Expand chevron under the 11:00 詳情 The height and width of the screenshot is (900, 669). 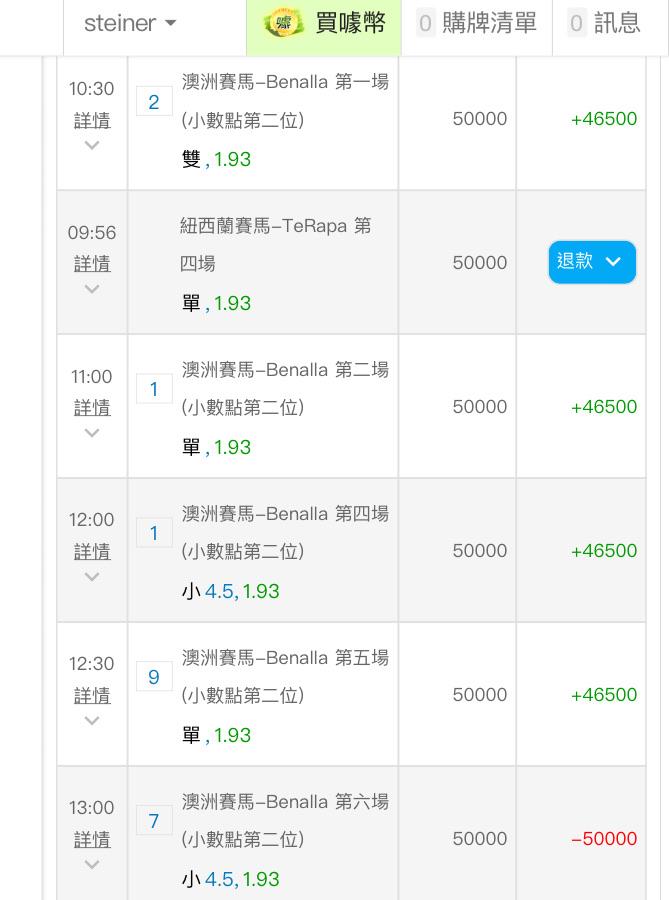[92, 433]
